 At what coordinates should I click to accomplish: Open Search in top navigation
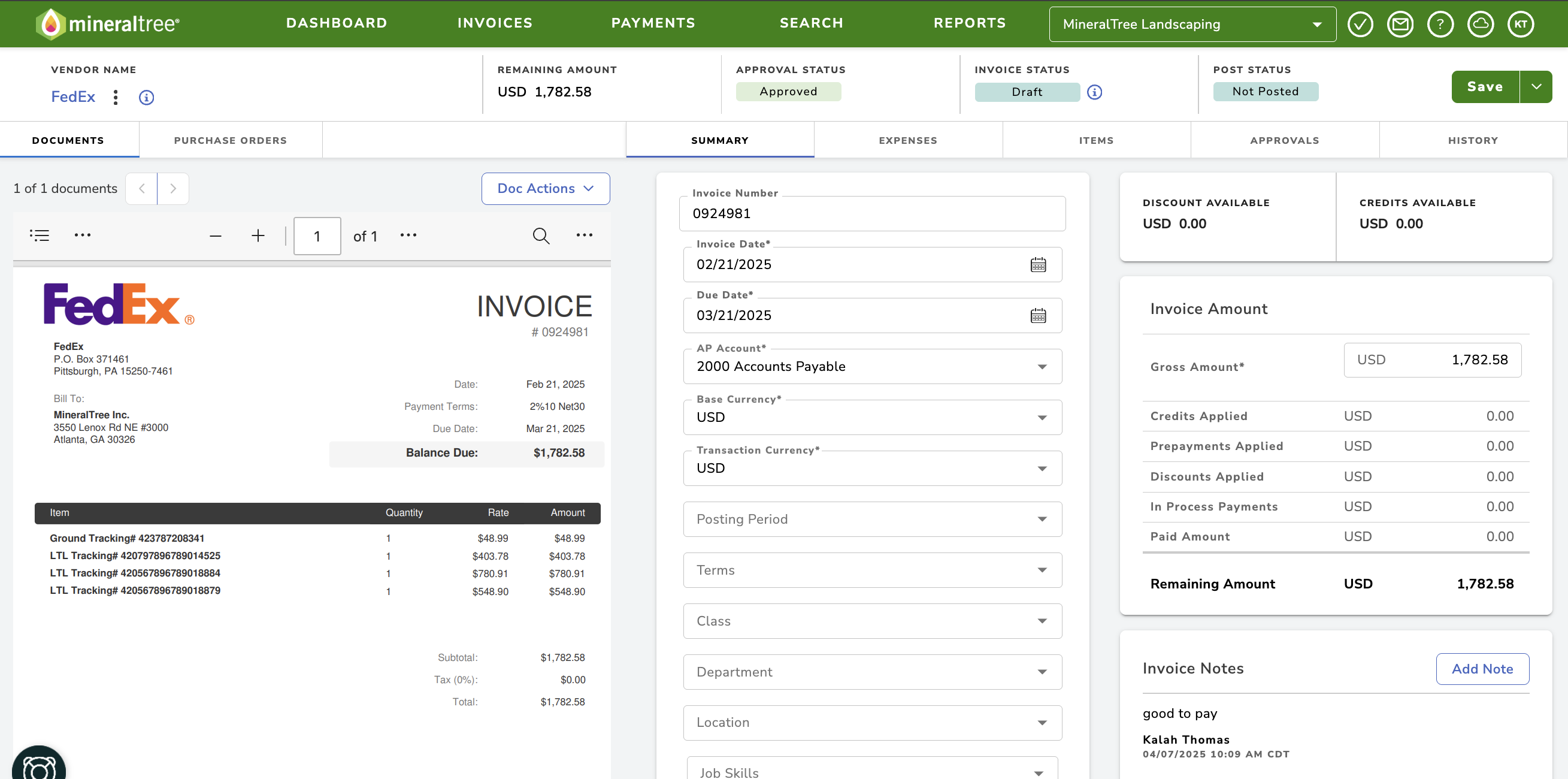(812, 23)
